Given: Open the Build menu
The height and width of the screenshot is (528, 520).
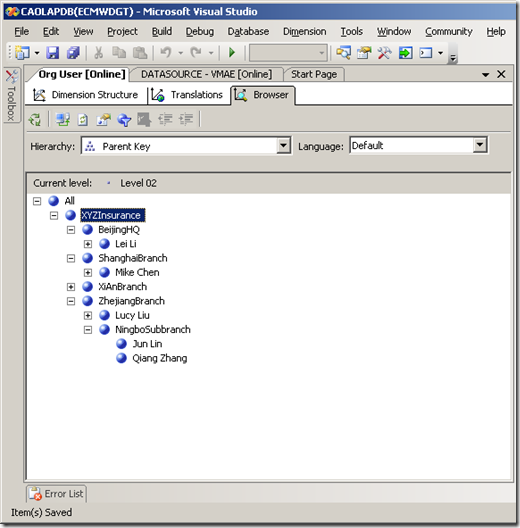Looking at the screenshot, I should pyautogui.click(x=162, y=31).
